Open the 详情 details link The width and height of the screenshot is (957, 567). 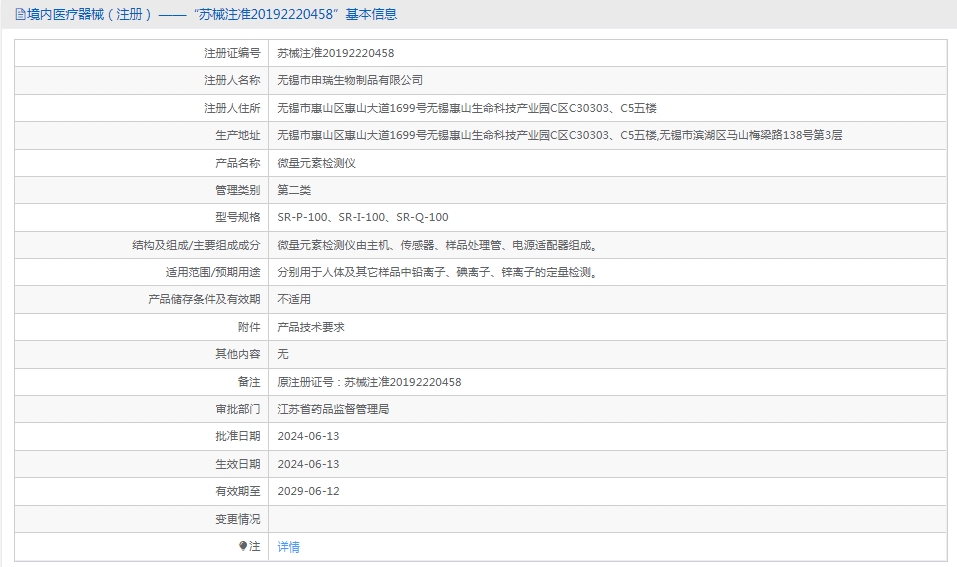pyautogui.click(x=289, y=547)
